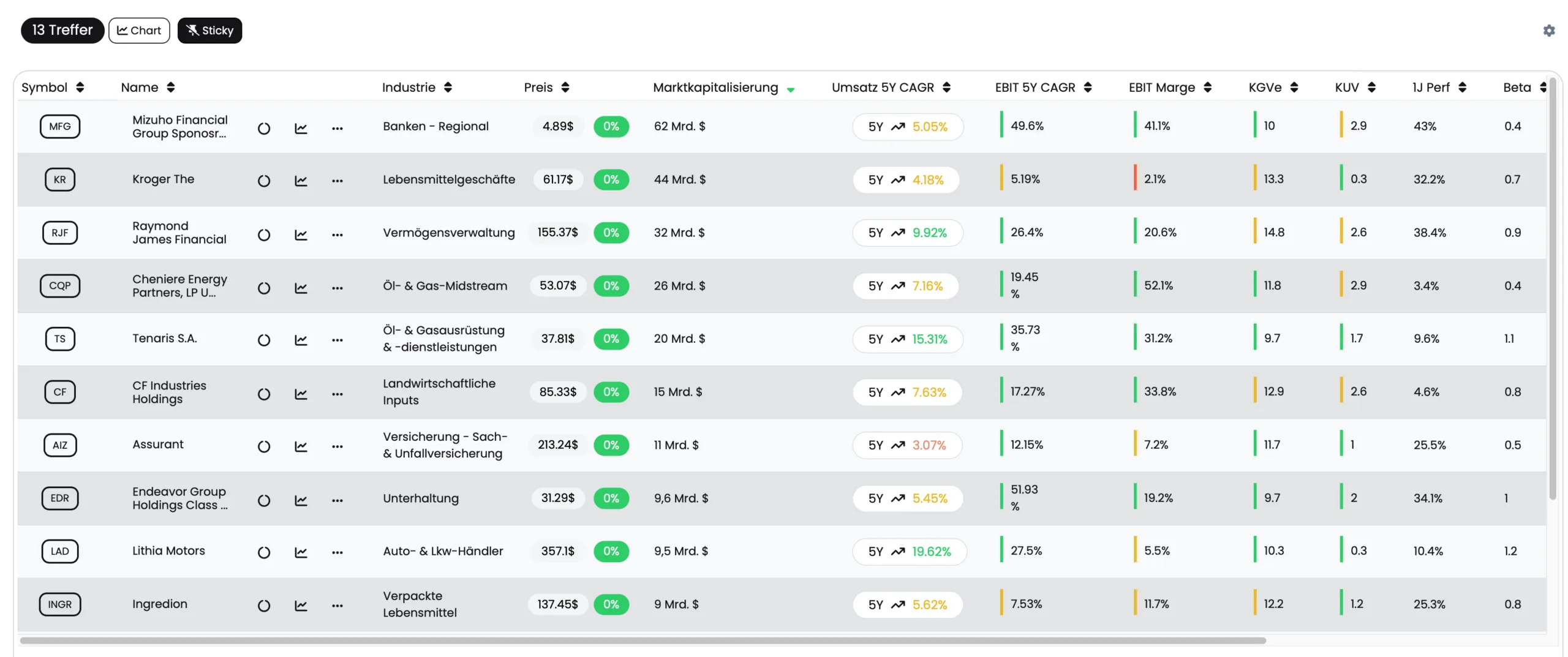This screenshot has width=1568, height=657.
Task: Click the circle icon for CF Industries Holdings
Action: [x=263, y=394]
